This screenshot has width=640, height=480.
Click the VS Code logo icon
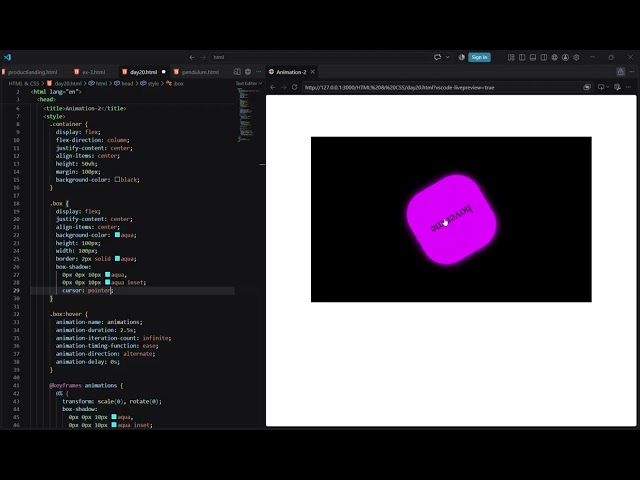pyautogui.click(x=7, y=57)
